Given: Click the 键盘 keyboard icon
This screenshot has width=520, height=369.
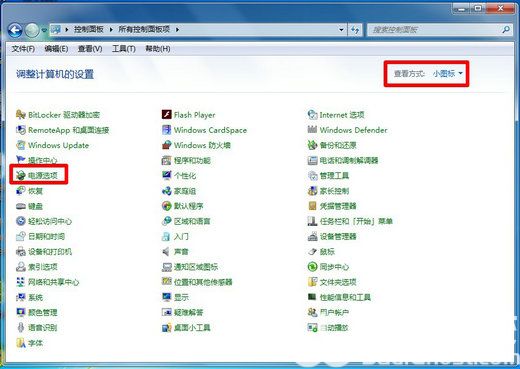Looking at the screenshot, I should [21, 206].
